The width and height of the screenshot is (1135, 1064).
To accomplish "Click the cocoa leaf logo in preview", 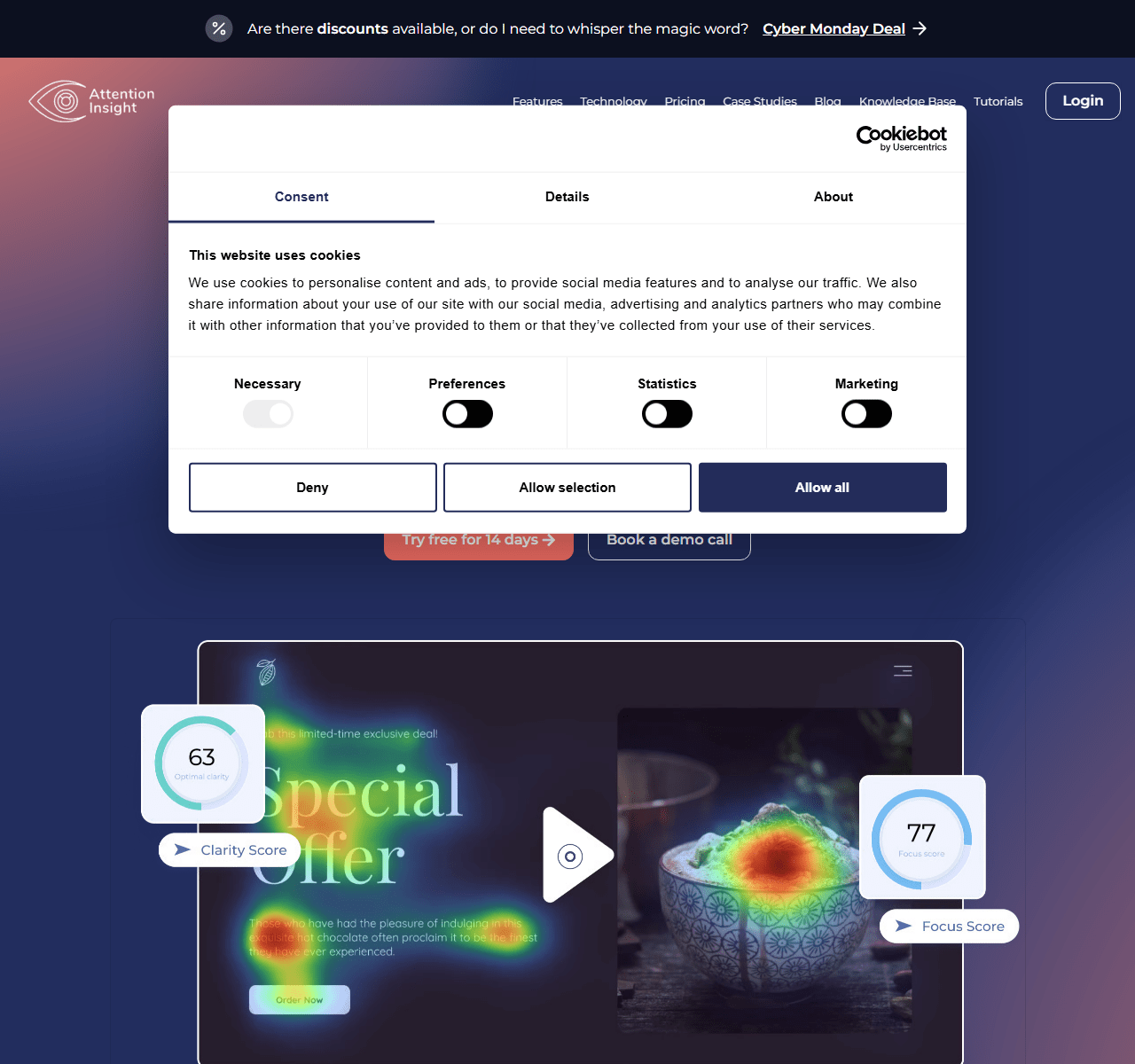I will click(266, 672).
